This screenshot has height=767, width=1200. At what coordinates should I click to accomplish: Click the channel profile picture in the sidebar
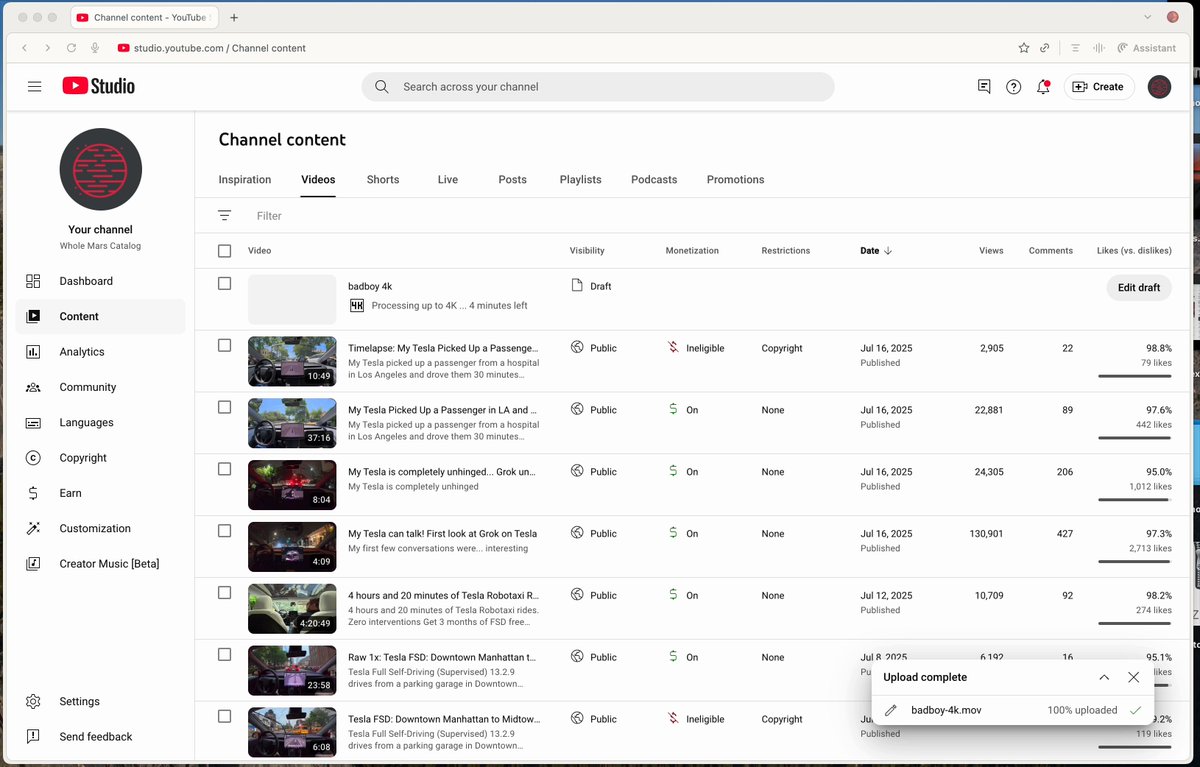(101, 169)
